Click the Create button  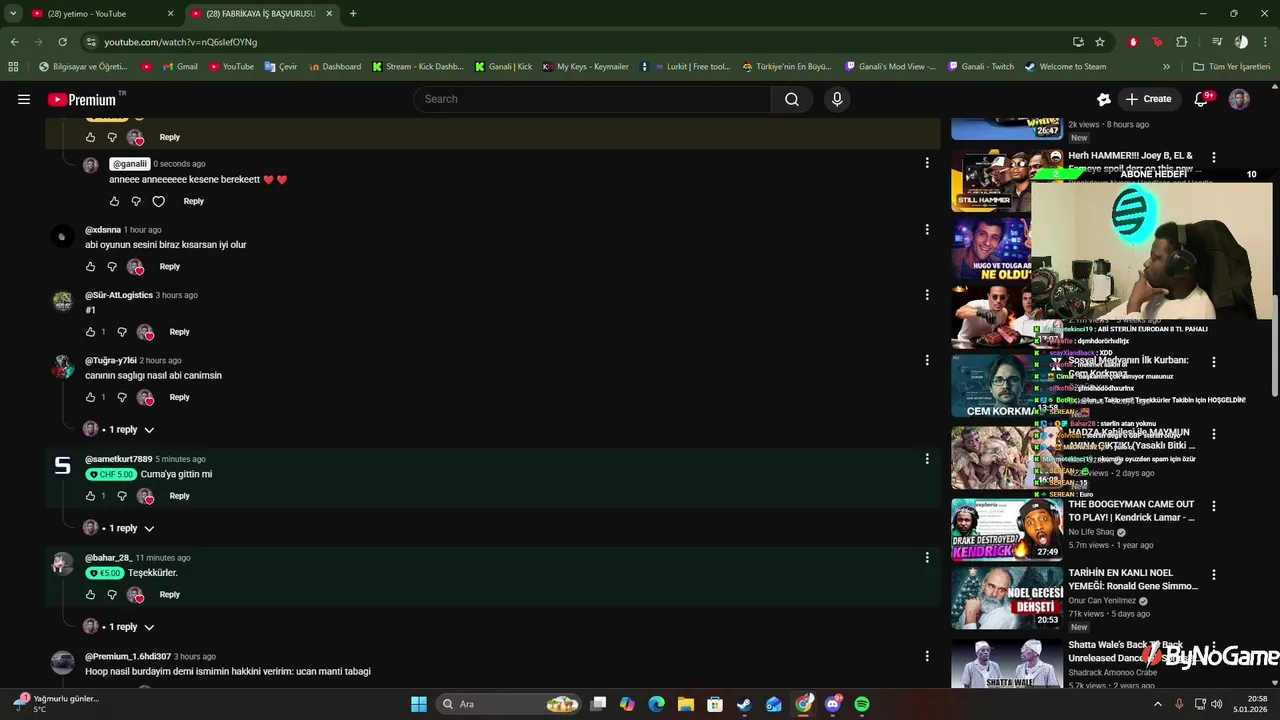(1148, 99)
